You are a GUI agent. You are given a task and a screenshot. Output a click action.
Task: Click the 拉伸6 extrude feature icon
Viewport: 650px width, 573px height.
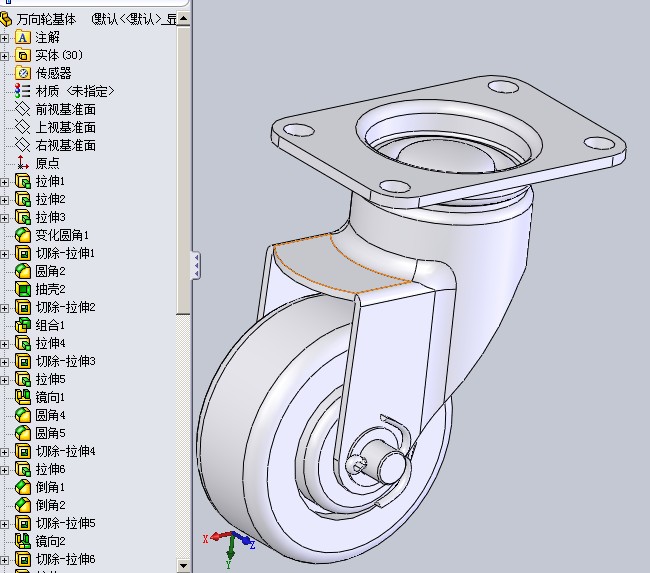[x=23, y=469]
